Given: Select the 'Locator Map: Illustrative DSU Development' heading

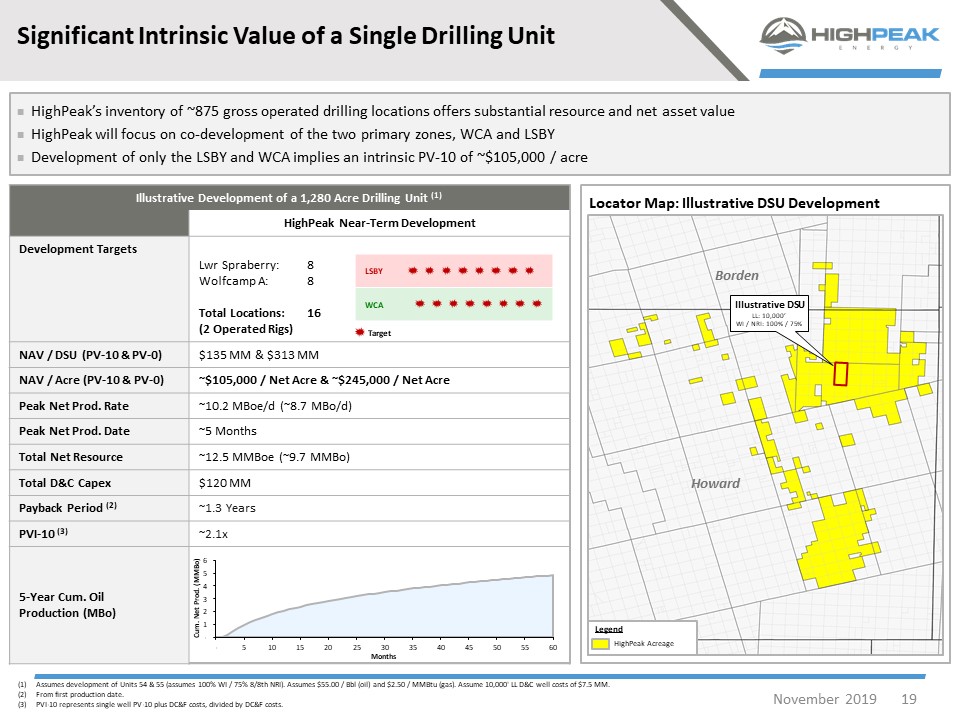Looking at the screenshot, I should [734, 203].
